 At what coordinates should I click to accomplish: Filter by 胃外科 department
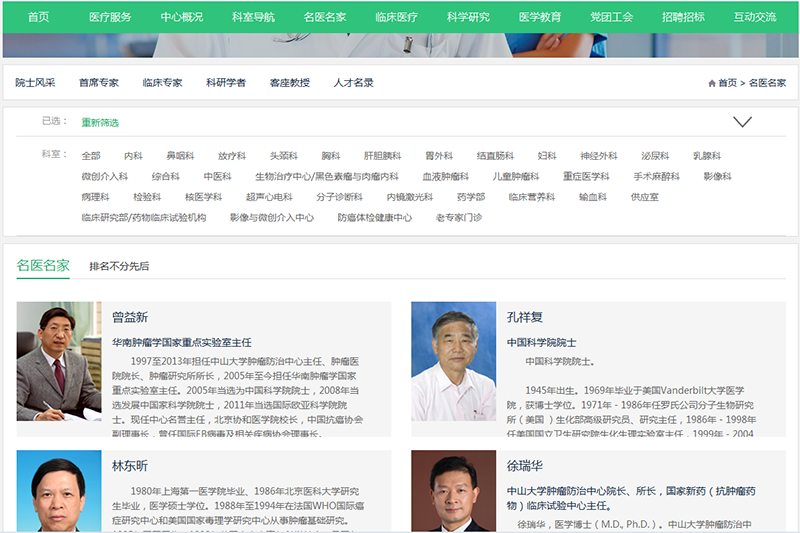(439, 156)
